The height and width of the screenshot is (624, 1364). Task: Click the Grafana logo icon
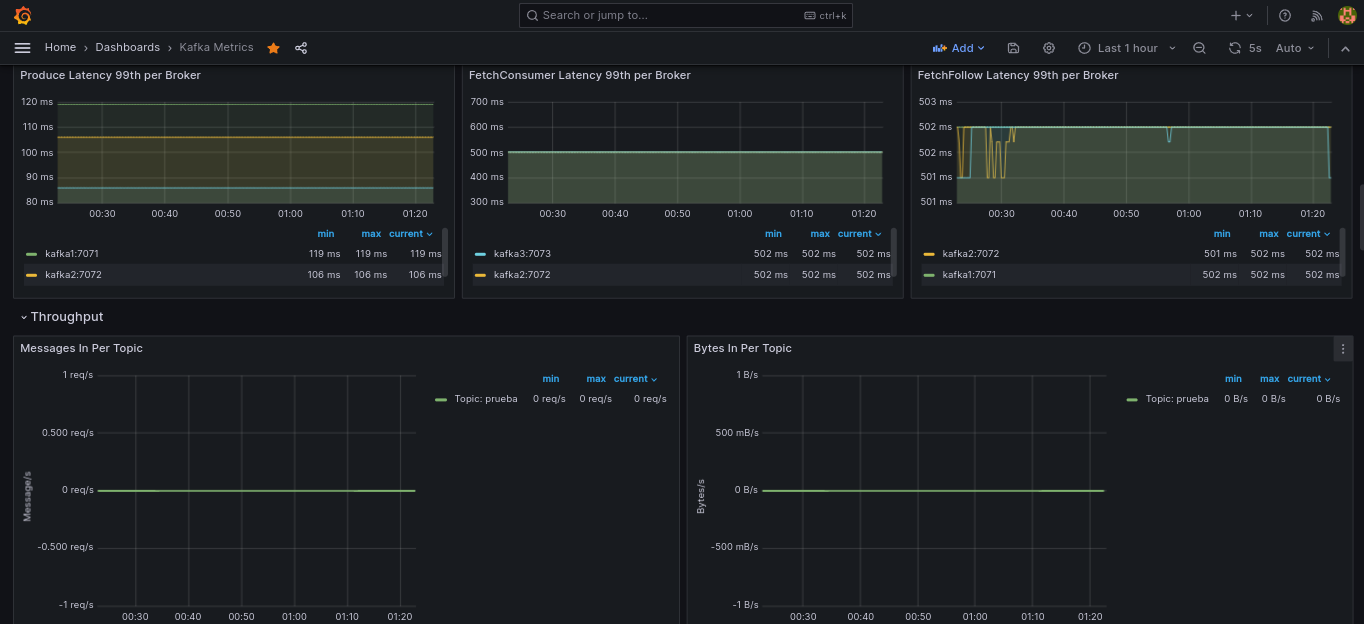23,16
